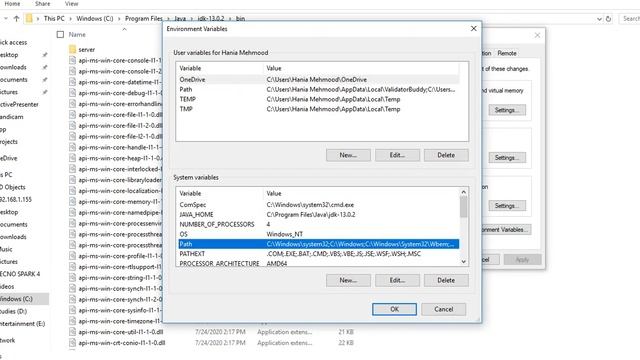Open the address bar history dropdown
The height and width of the screenshot is (360, 640).
599,19
